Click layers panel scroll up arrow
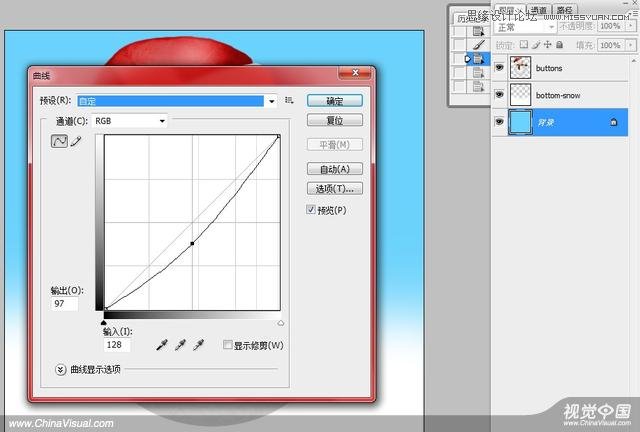This screenshot has width=640, height=432. (x=634, y=61)
